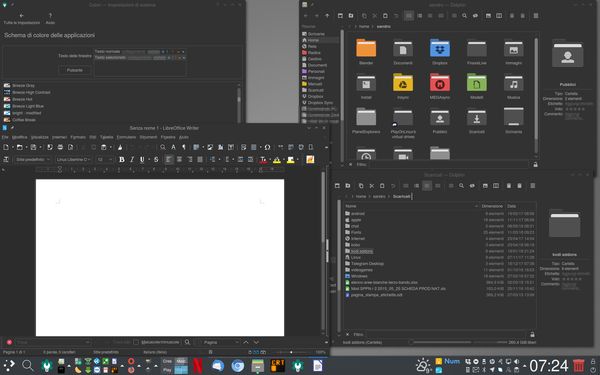Click the Aiuto button in system settings
600x375 pixels.
click(x=51, y=19)
